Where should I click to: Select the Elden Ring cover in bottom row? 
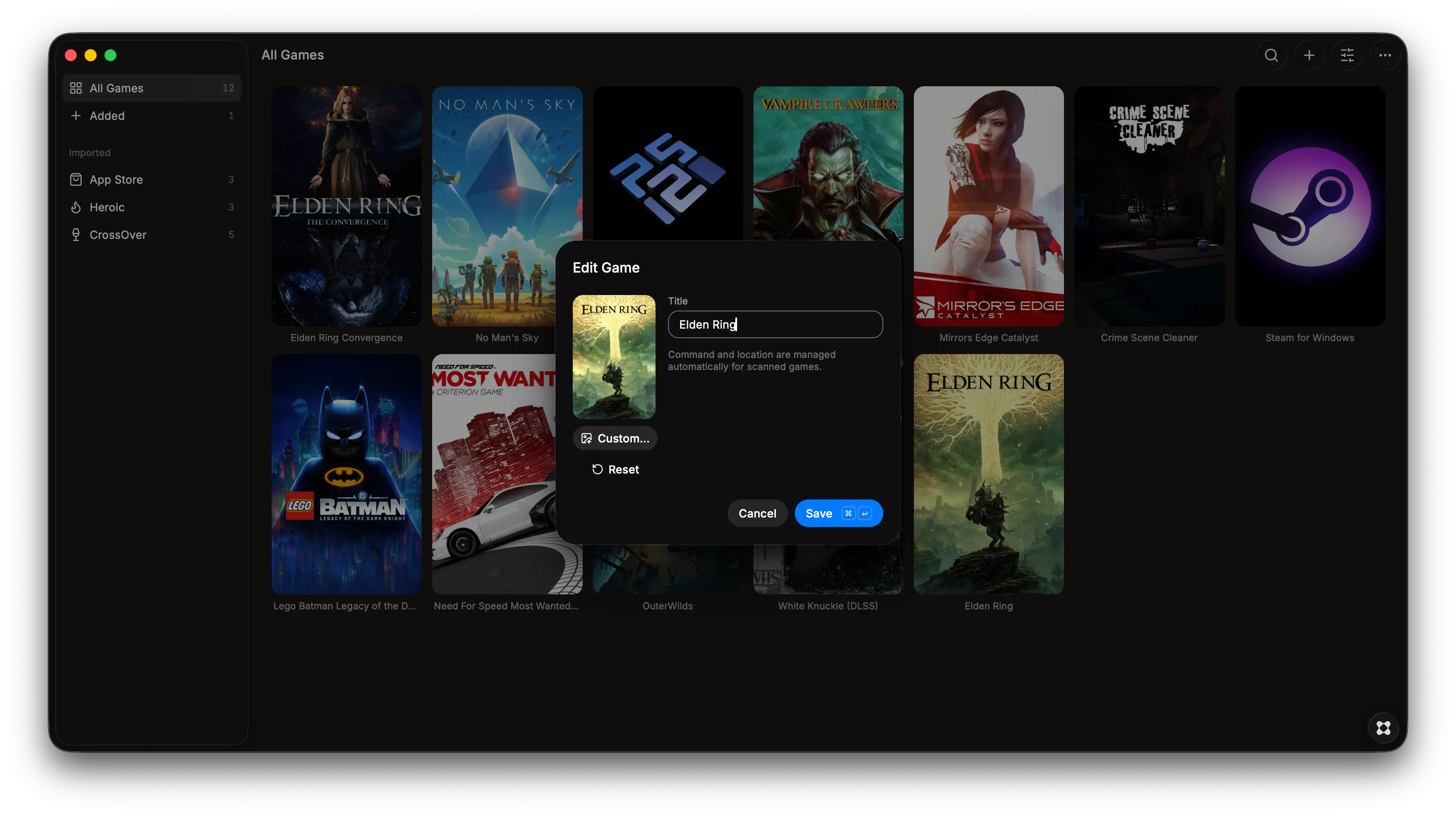click(x=988, y=474)
